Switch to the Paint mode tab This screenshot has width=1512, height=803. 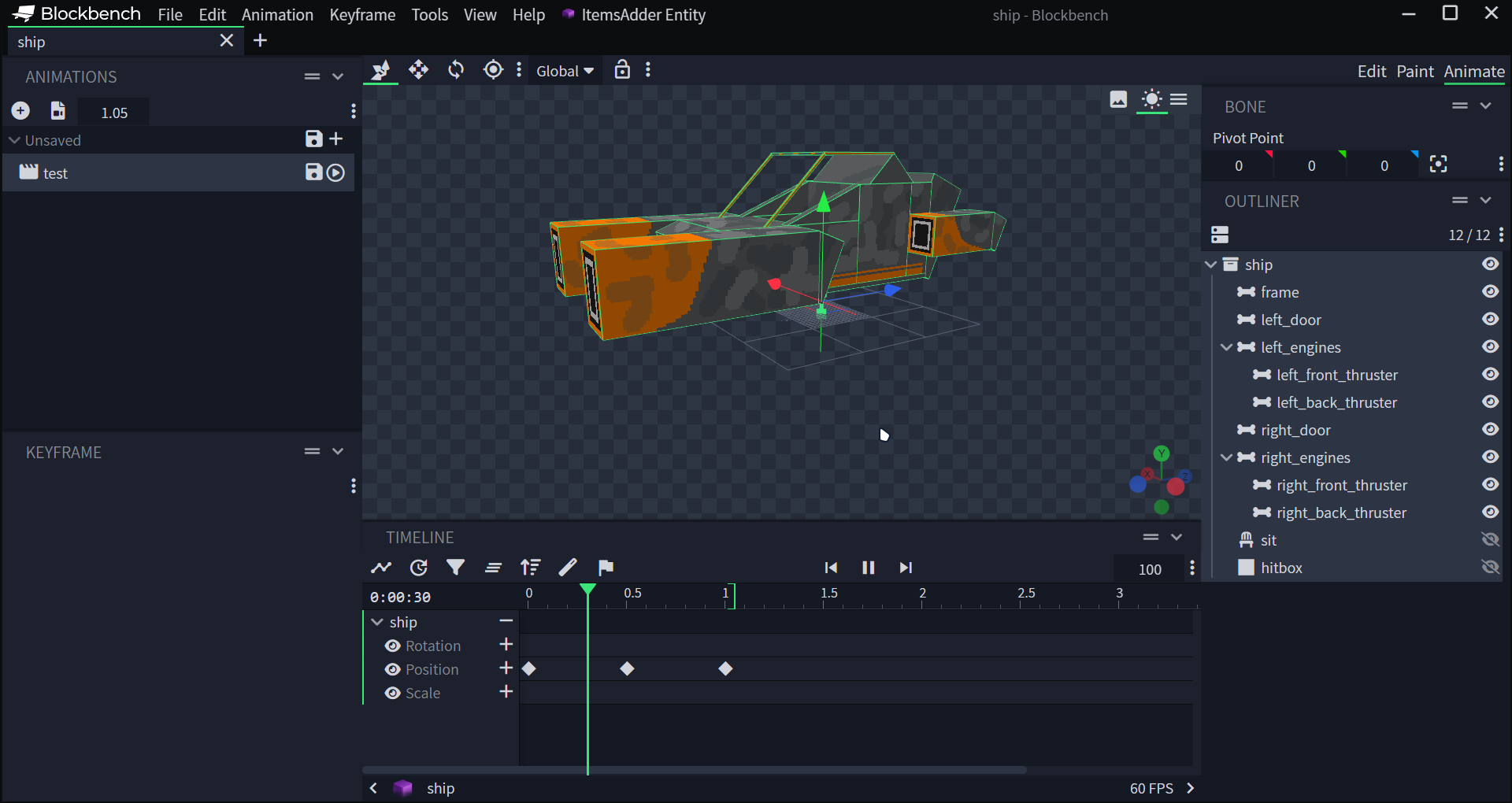[x=1414, y=72]
